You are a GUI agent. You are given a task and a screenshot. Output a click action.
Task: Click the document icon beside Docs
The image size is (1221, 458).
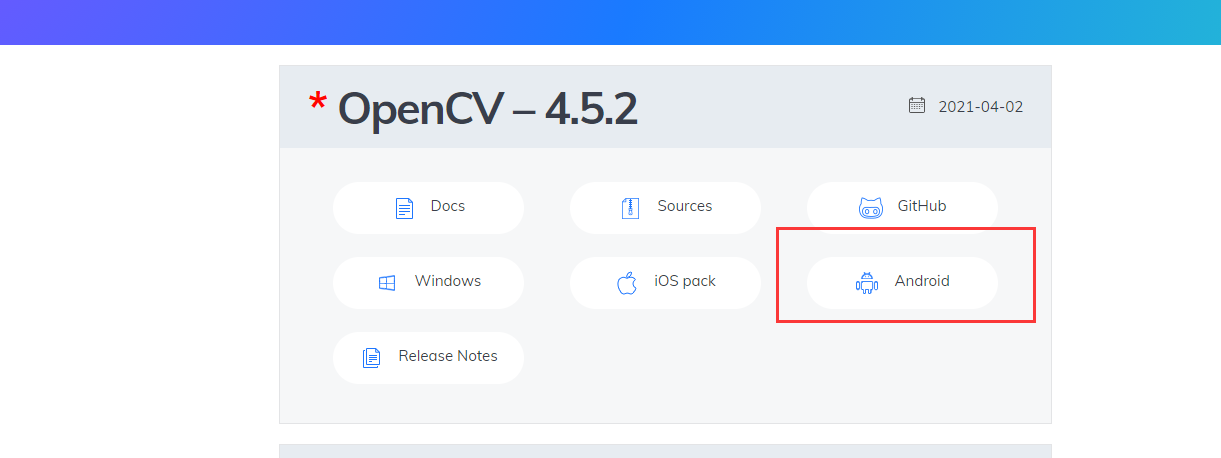point(404,208)
